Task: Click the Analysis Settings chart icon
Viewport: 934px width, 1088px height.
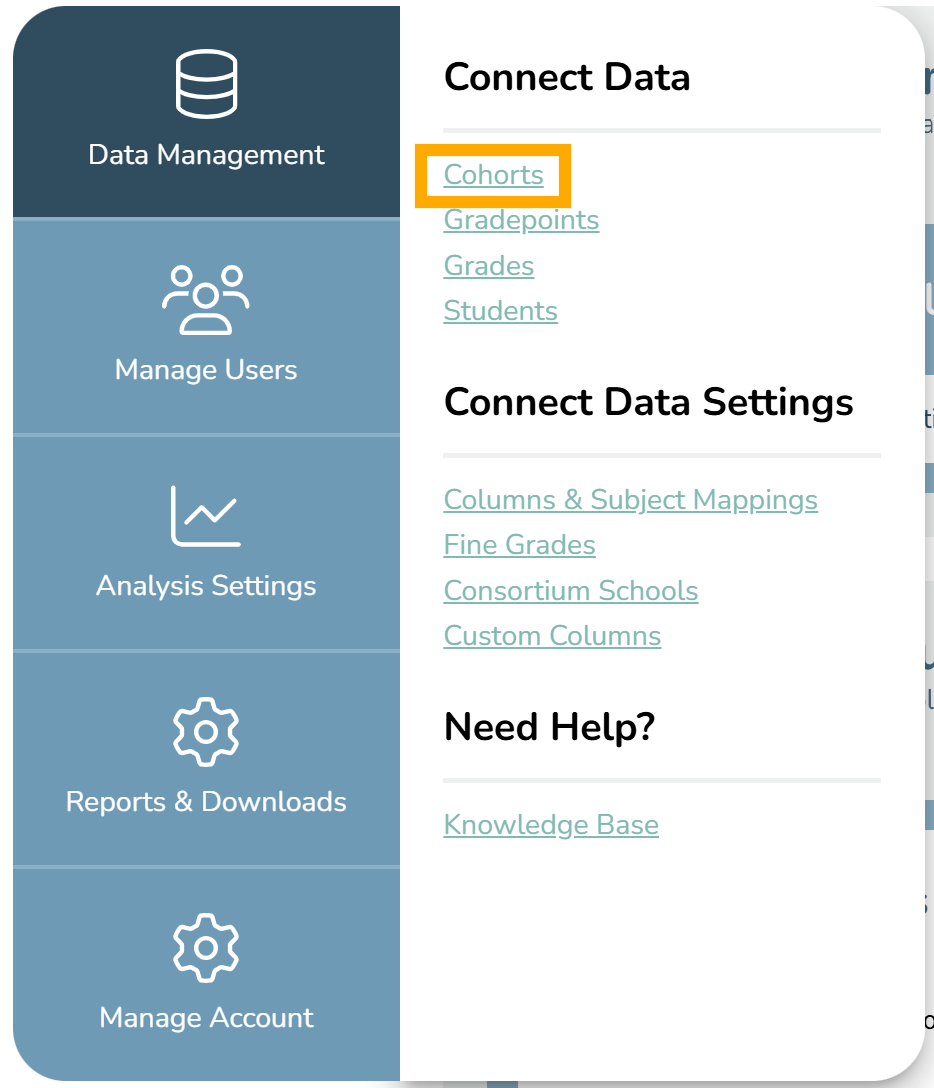Action: click(x=206, y=516)
